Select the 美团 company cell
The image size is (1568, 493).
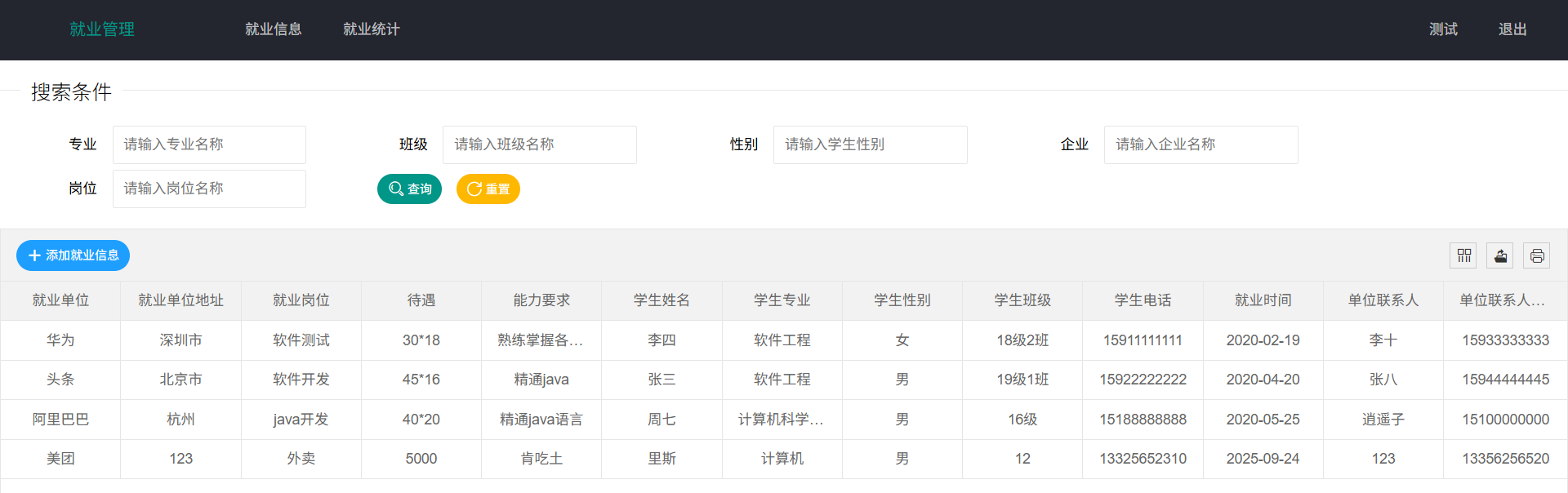pos(60,459)
